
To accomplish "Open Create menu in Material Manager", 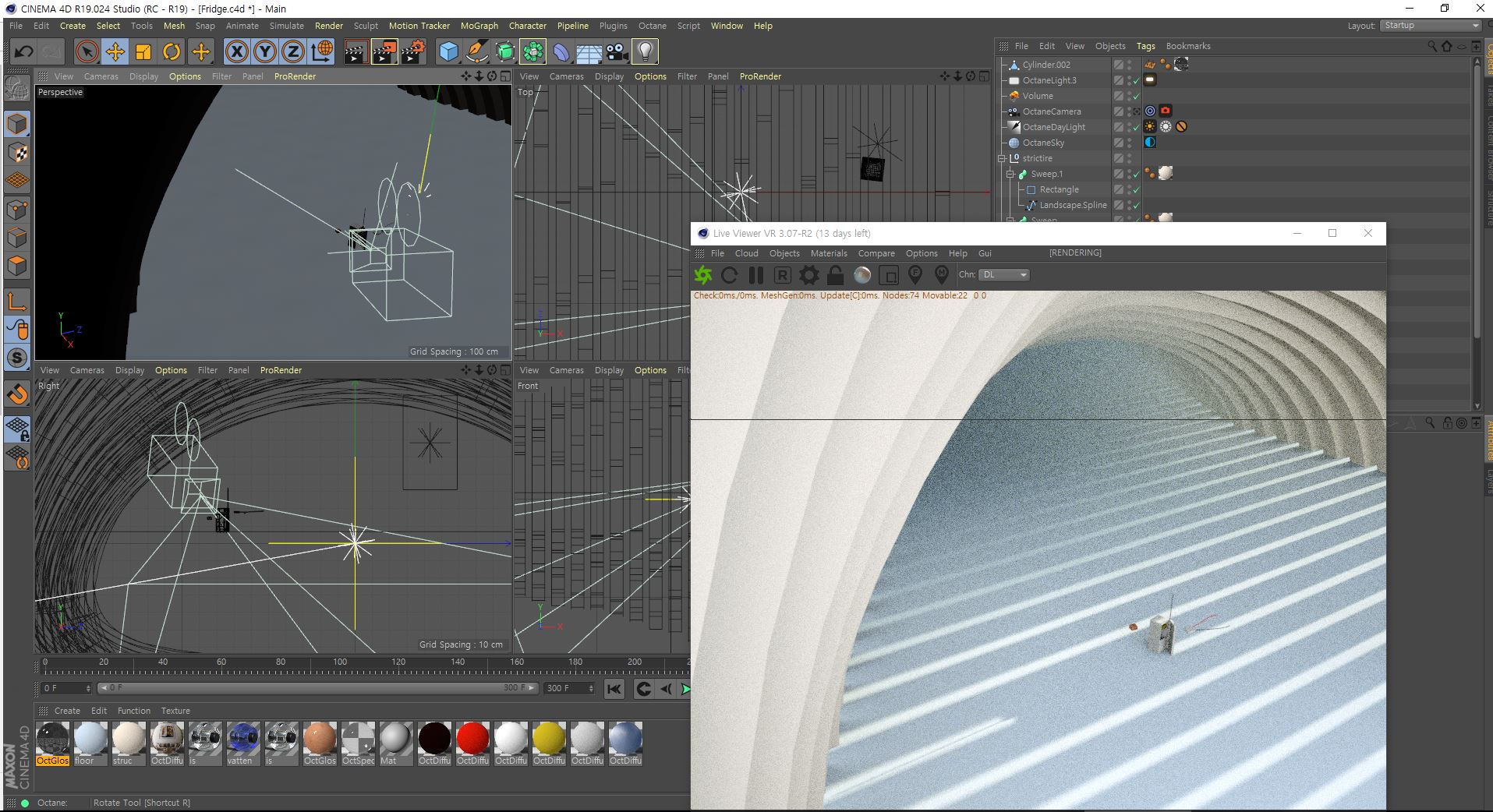I will pos(67,711).
